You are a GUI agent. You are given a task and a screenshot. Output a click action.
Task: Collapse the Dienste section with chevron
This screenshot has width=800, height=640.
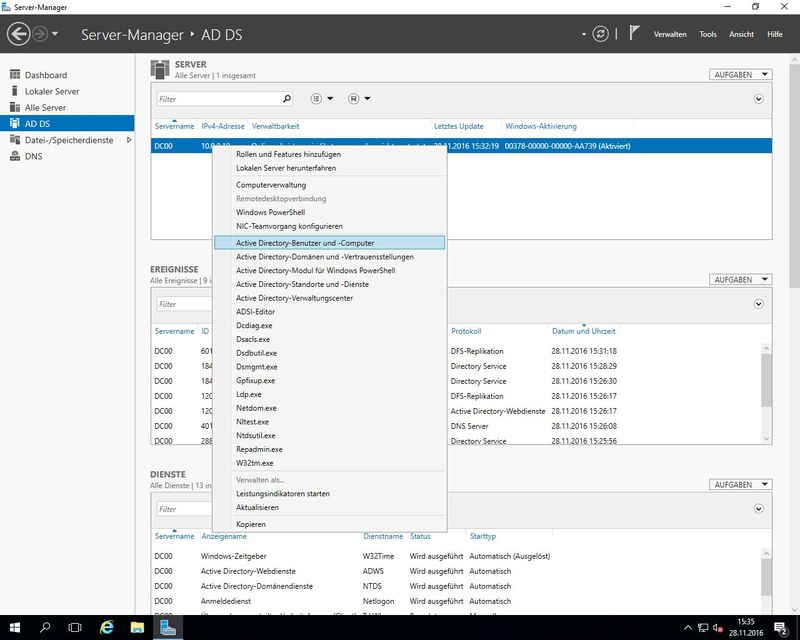pos(759,509)
